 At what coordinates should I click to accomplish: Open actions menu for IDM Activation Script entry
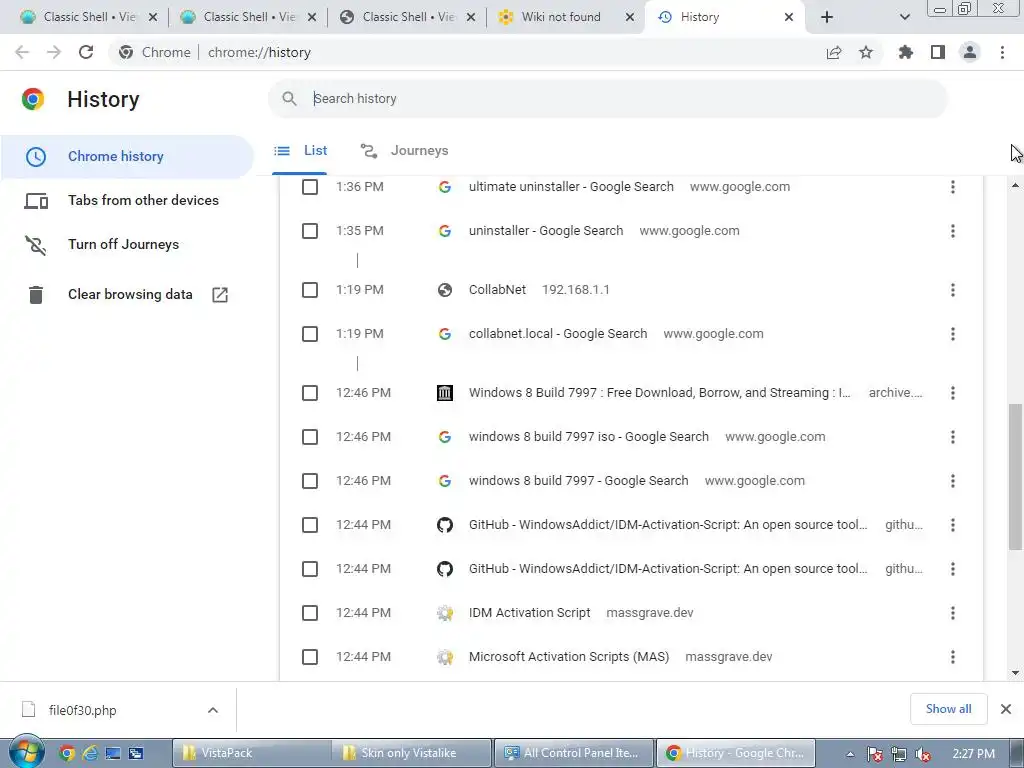coord(953,613)
